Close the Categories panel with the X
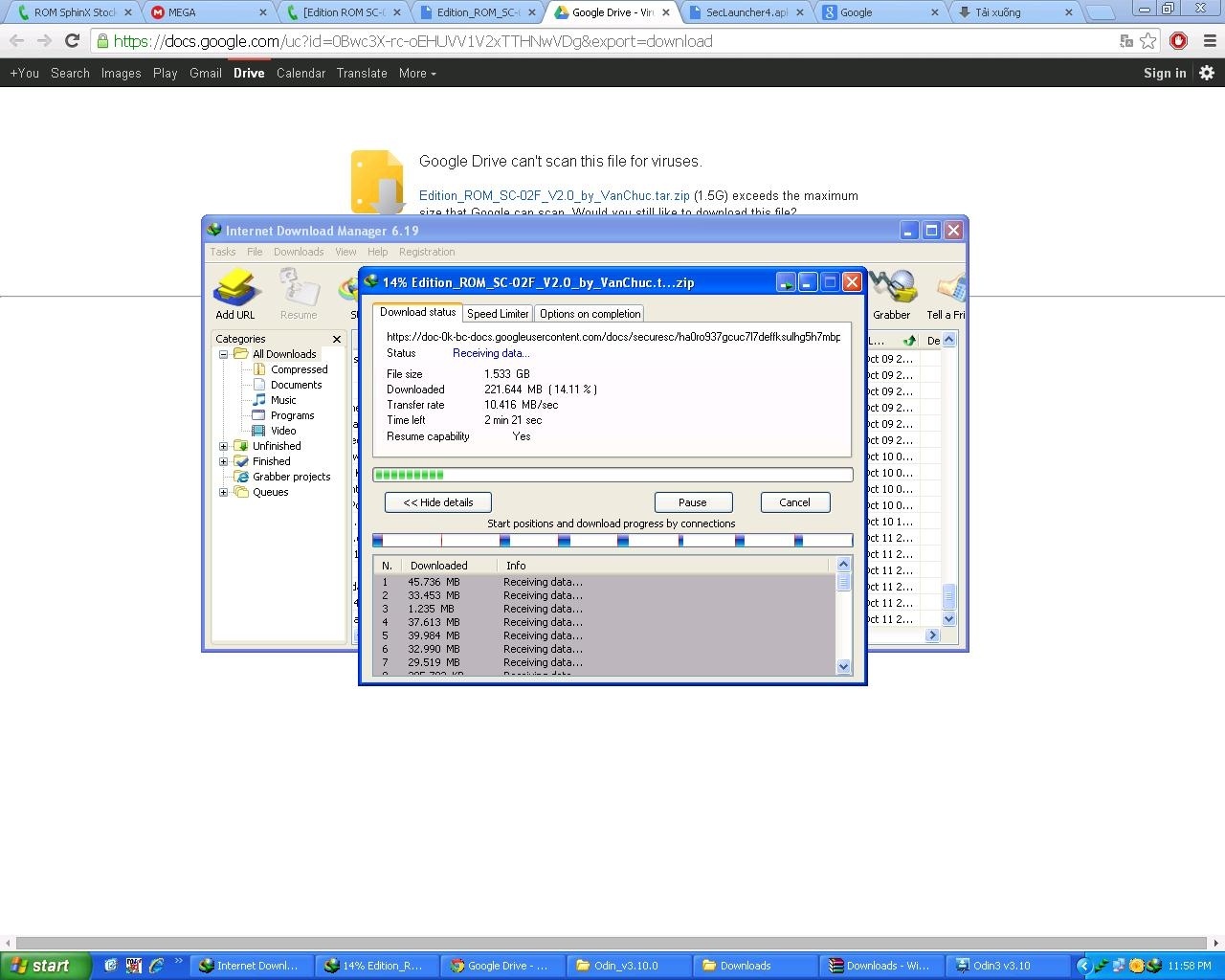1225x980 pixels. [x=337, y=339]
